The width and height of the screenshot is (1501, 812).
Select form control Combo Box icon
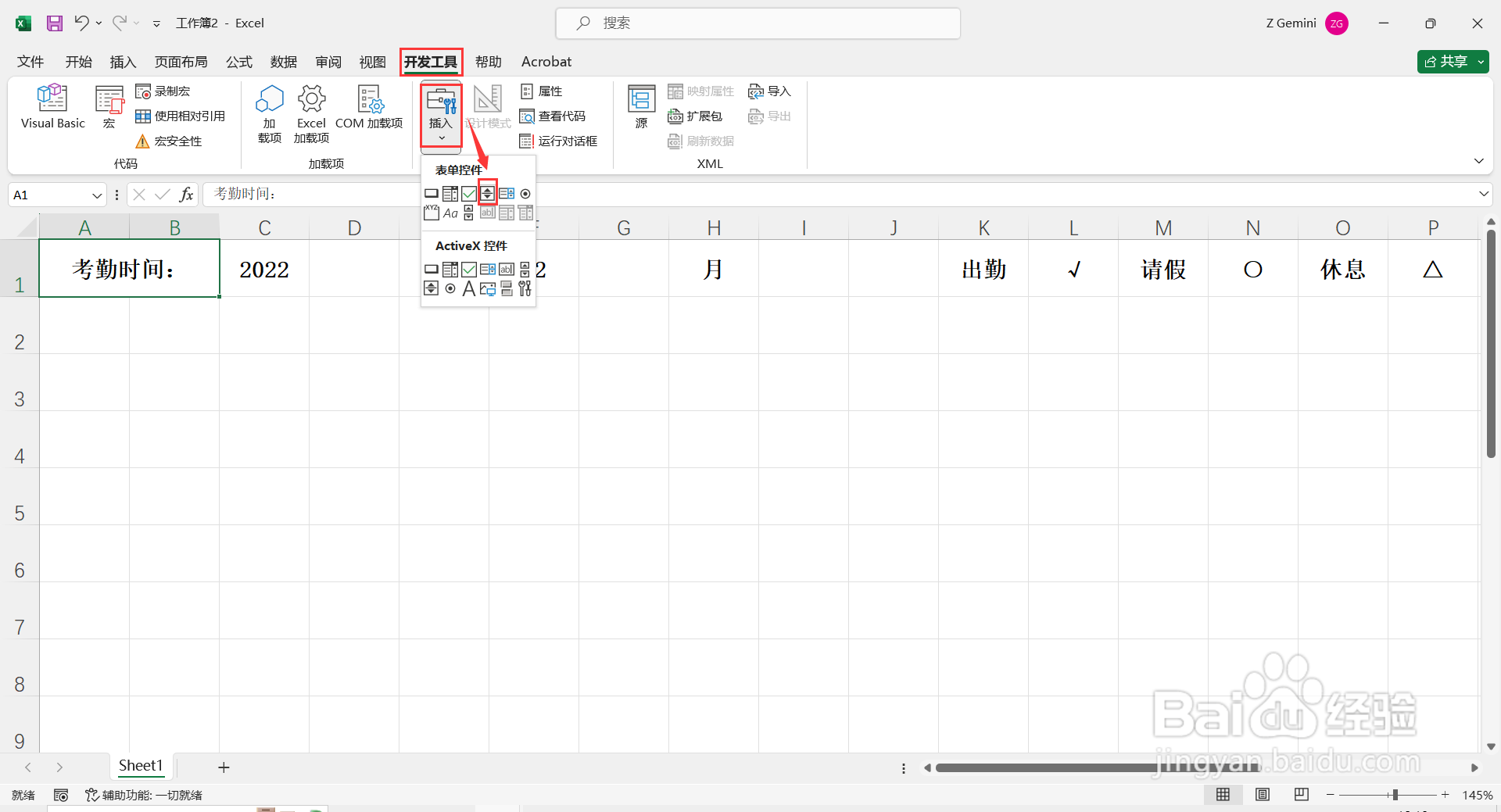click(x=450, y=193)
